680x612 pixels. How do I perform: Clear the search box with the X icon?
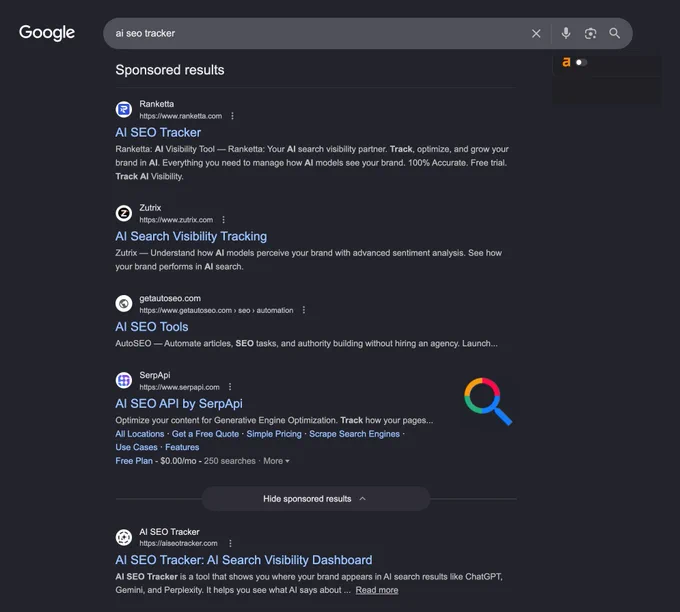pos(536,33)
